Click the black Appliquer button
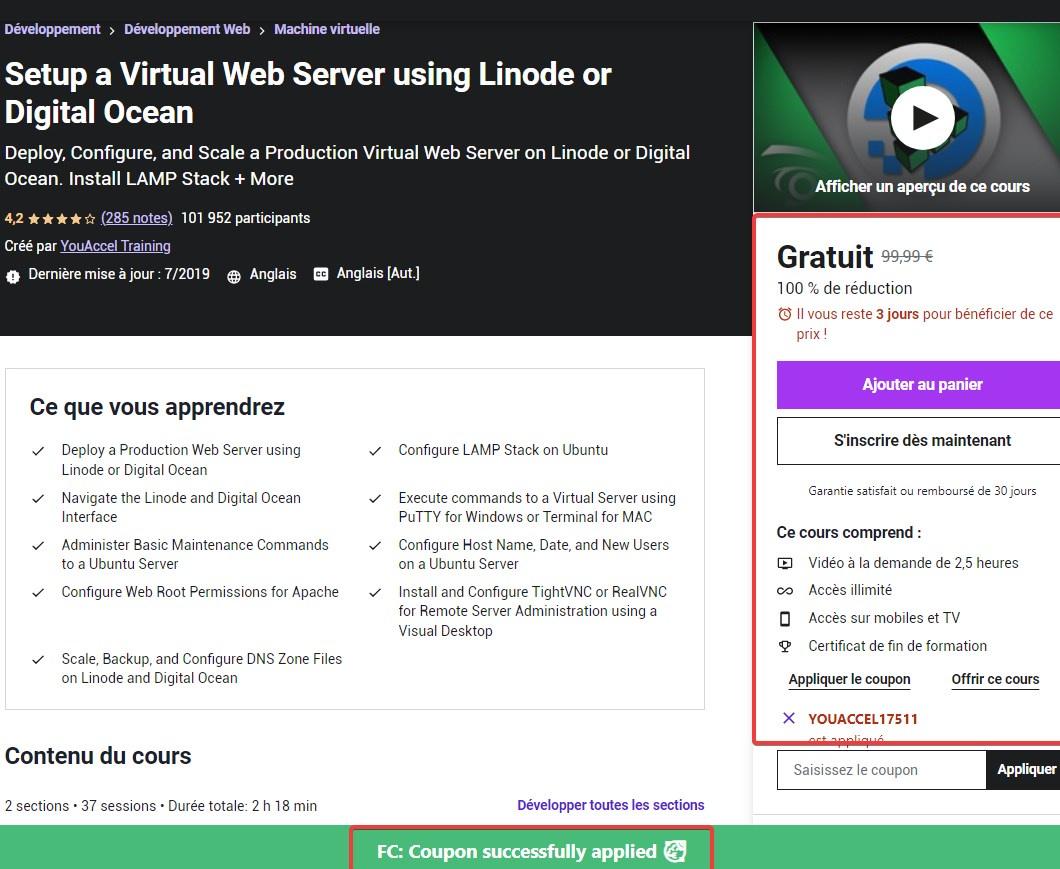The height and width of the screenshot is (869, 1060). click(1025, 770)
